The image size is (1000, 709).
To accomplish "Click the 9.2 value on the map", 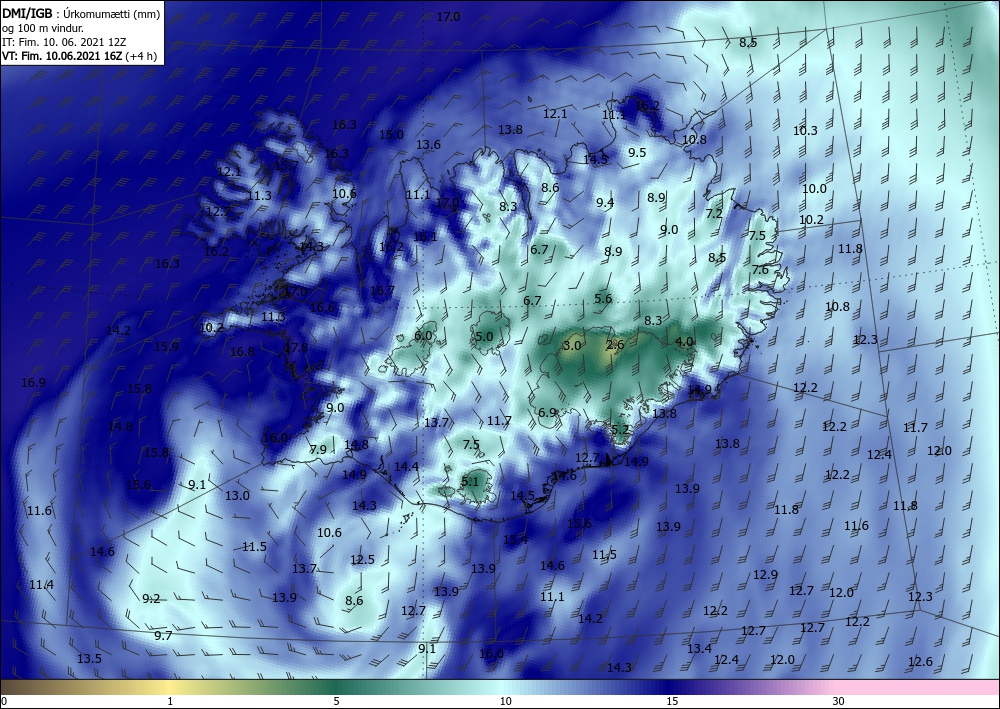I will (151, 599).
